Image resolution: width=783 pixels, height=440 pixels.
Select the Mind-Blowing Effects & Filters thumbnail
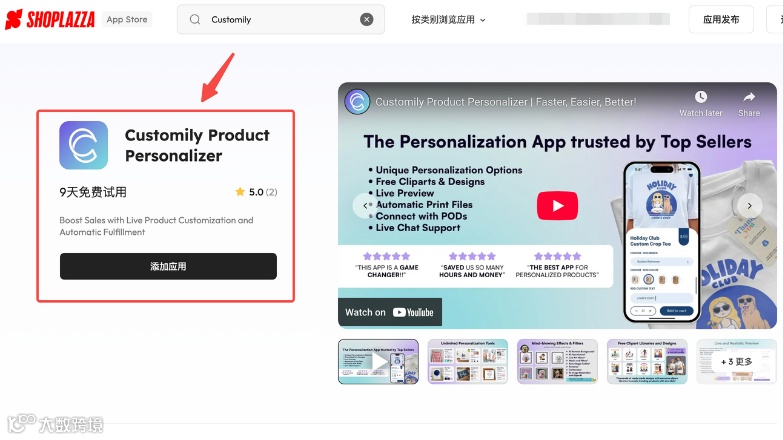click(x=557, y=362)
